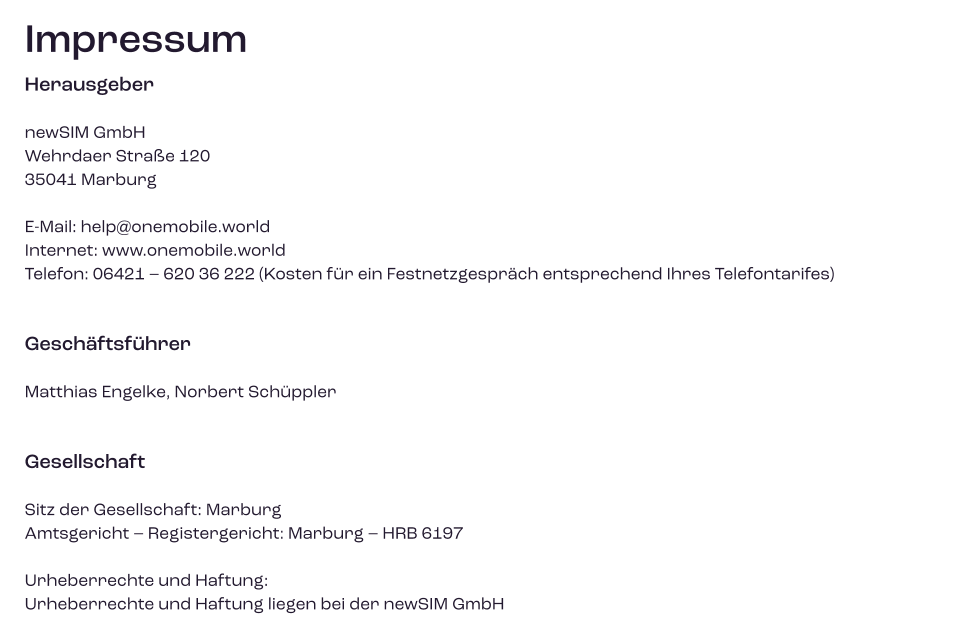This screenshot has width=969, height=638.
Task: Click the help@onemobile.world email address
Action: [175, 227]
